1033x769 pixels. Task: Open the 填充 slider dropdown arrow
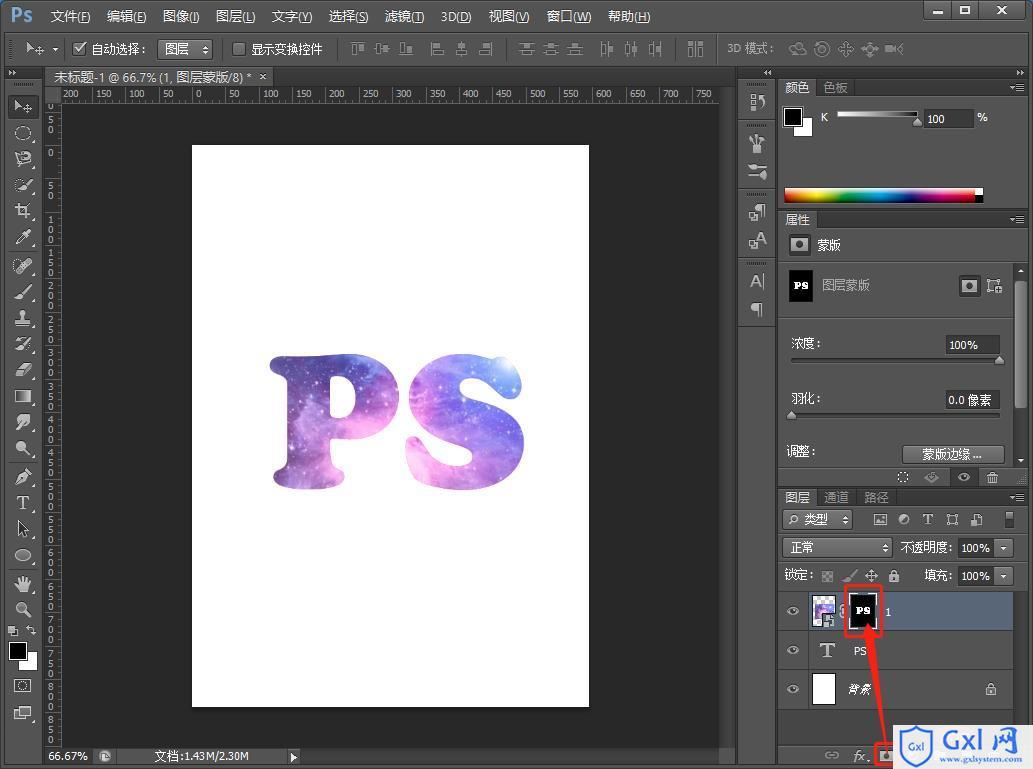(1003, 576)
